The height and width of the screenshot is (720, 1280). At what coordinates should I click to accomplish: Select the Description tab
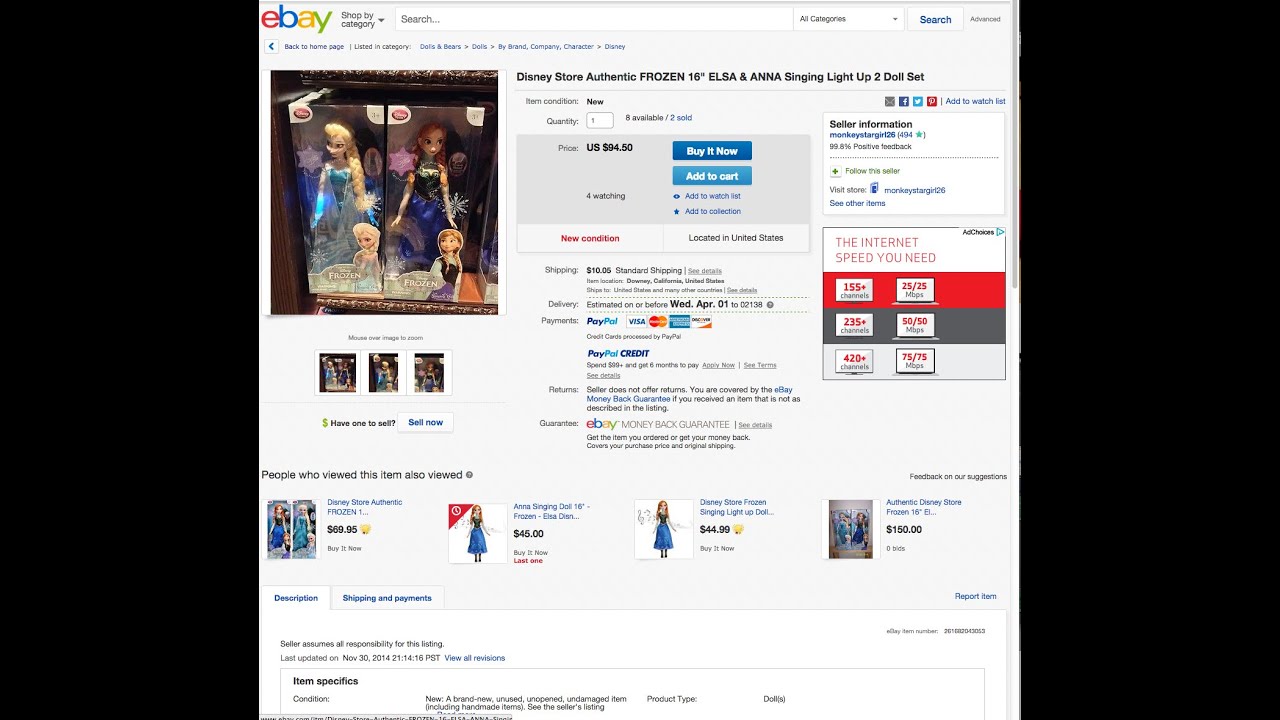click(x=296, y=598)
